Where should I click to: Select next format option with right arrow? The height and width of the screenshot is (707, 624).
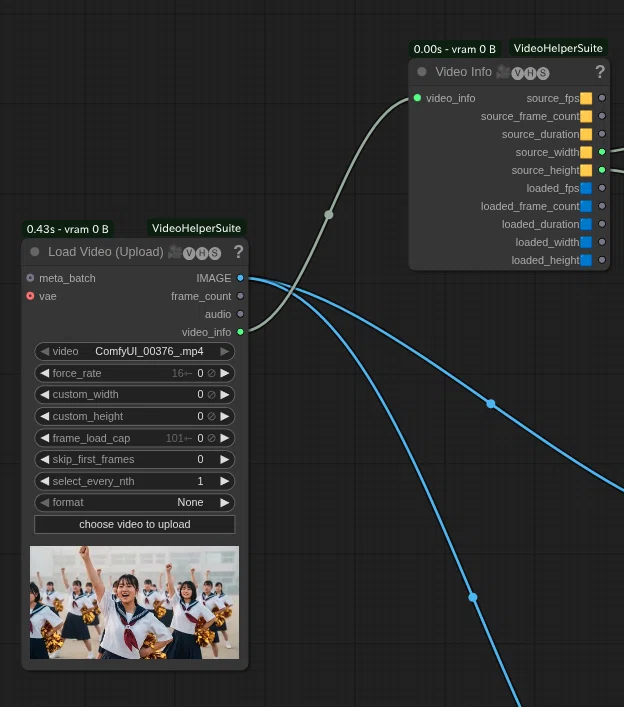(x=224, y=502)
